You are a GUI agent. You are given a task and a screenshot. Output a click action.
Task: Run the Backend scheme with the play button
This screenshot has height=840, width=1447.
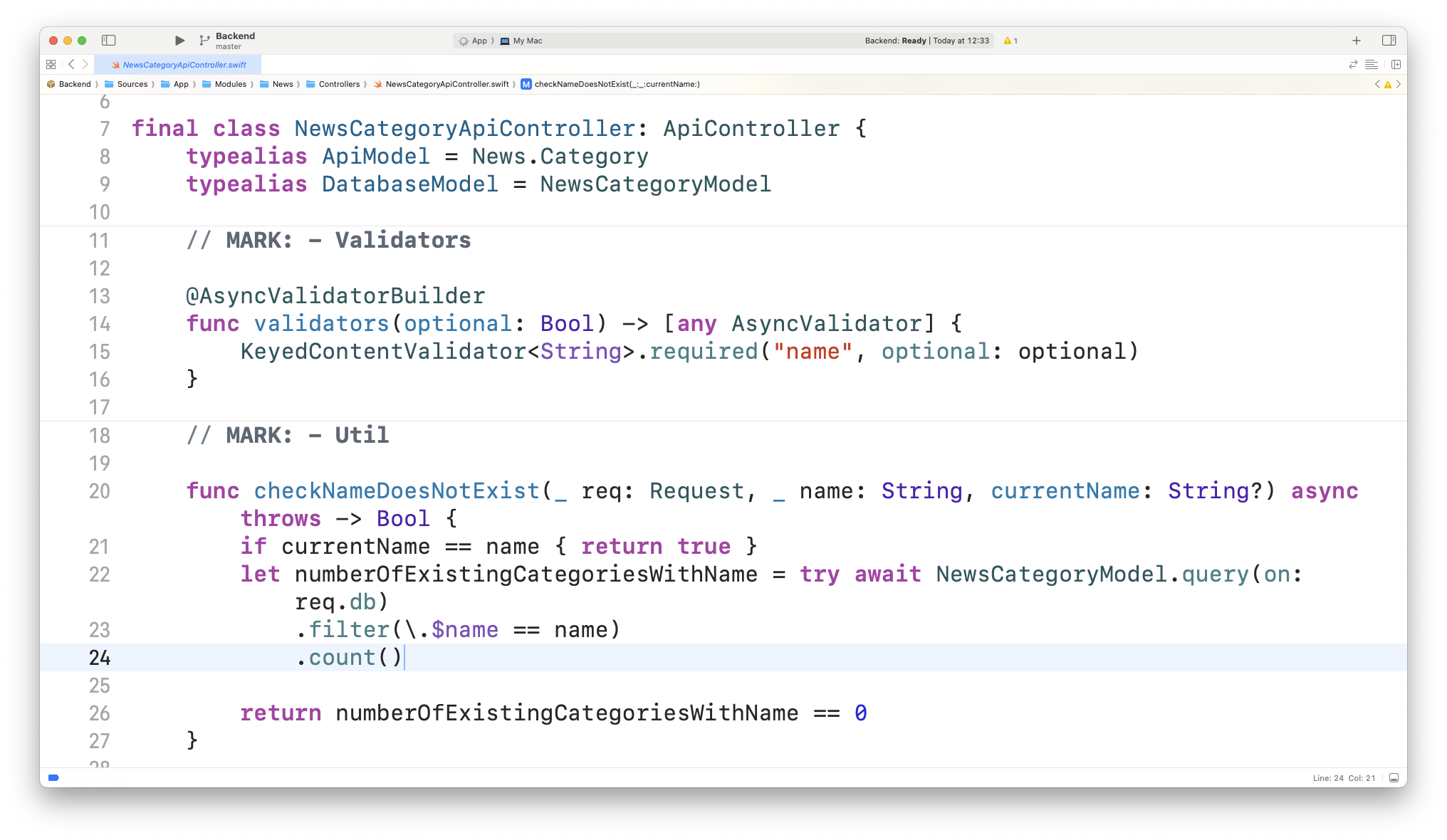179,41
